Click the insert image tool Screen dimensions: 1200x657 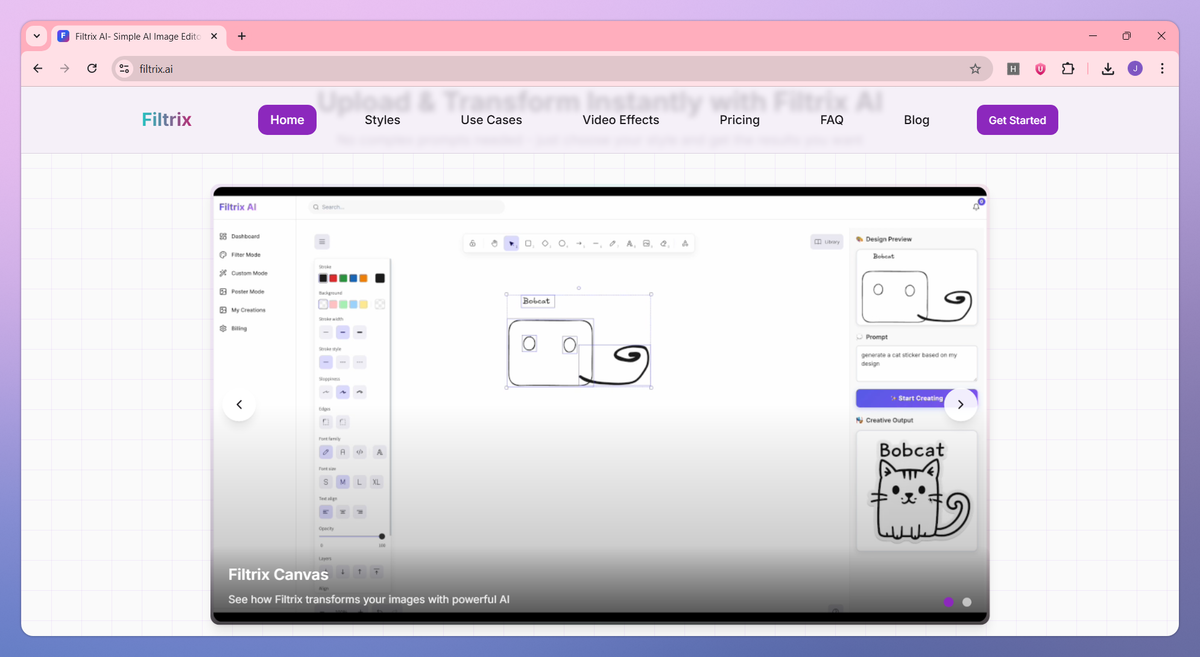coord(646,243)
